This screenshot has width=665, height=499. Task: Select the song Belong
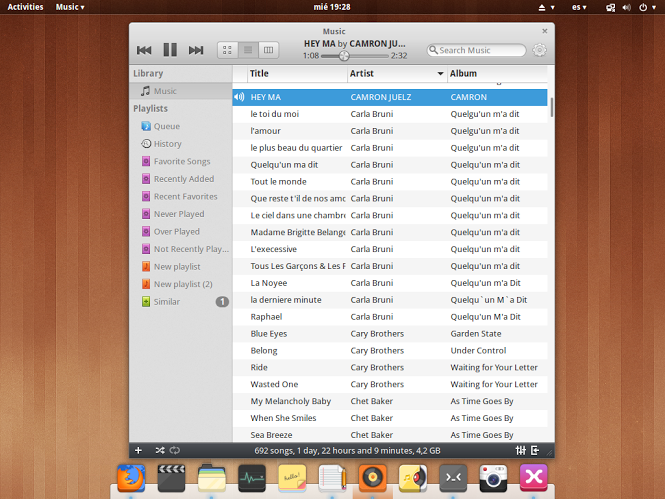pos(390,351)
